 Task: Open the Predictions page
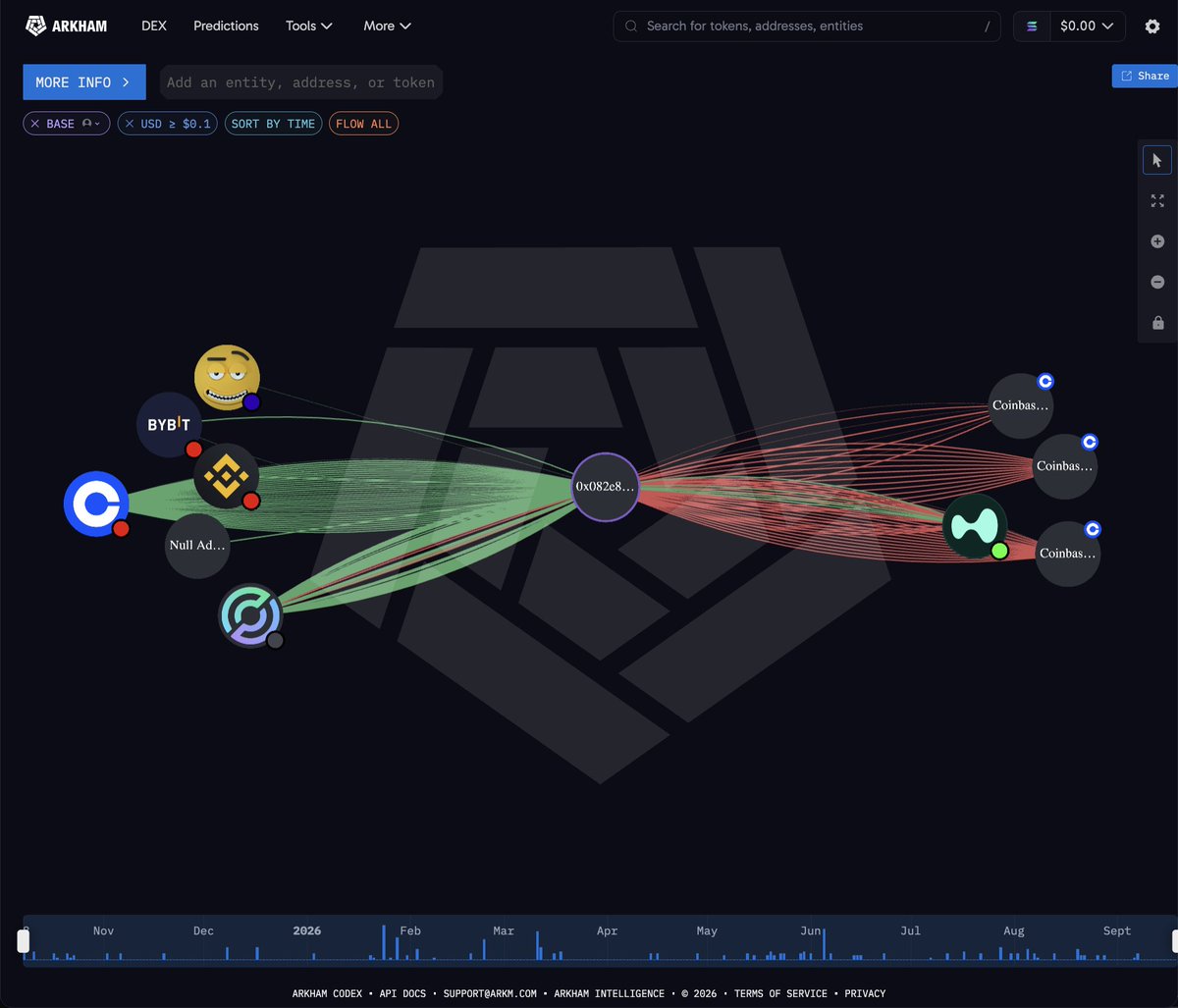point(226,27)
